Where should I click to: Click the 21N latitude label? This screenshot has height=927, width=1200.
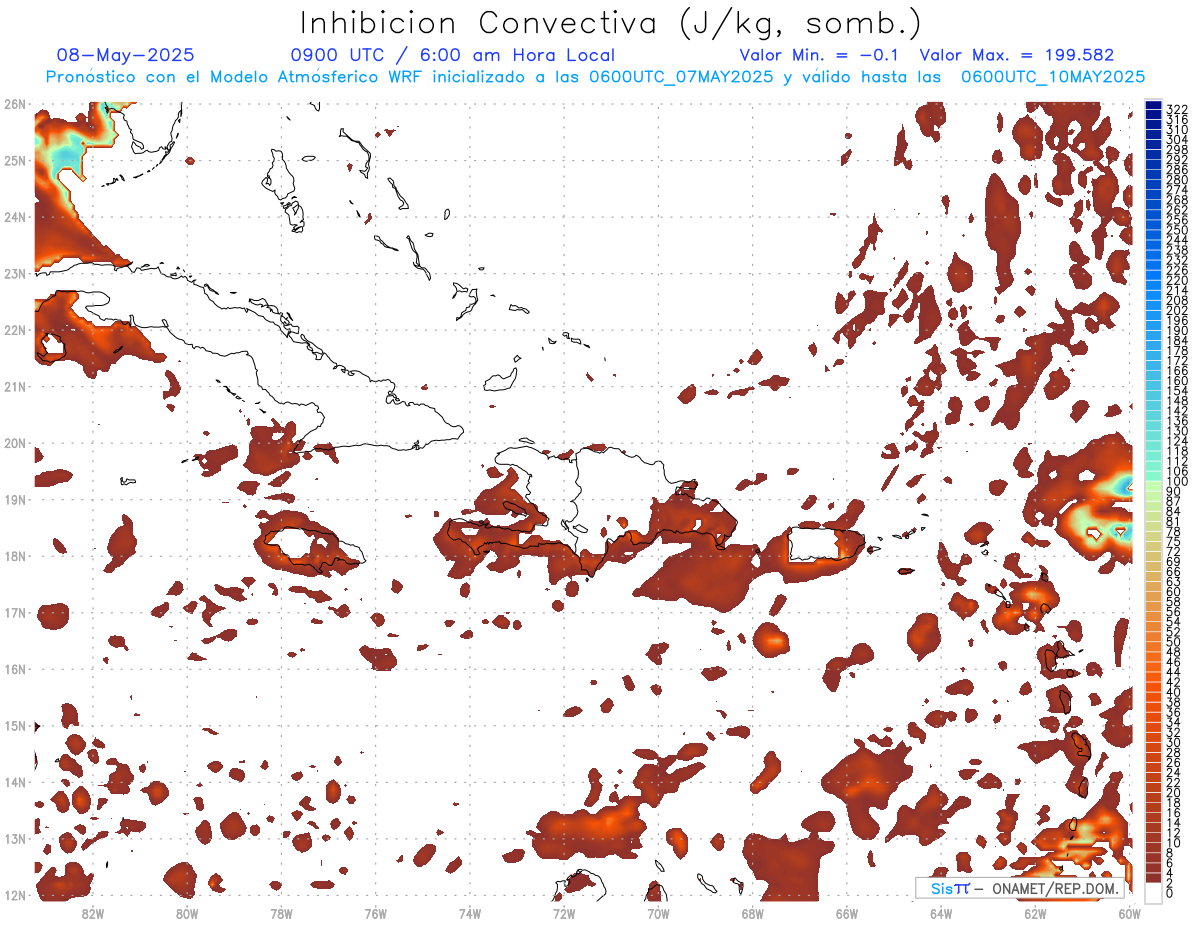pyautogui.click(x=15, y=386)
